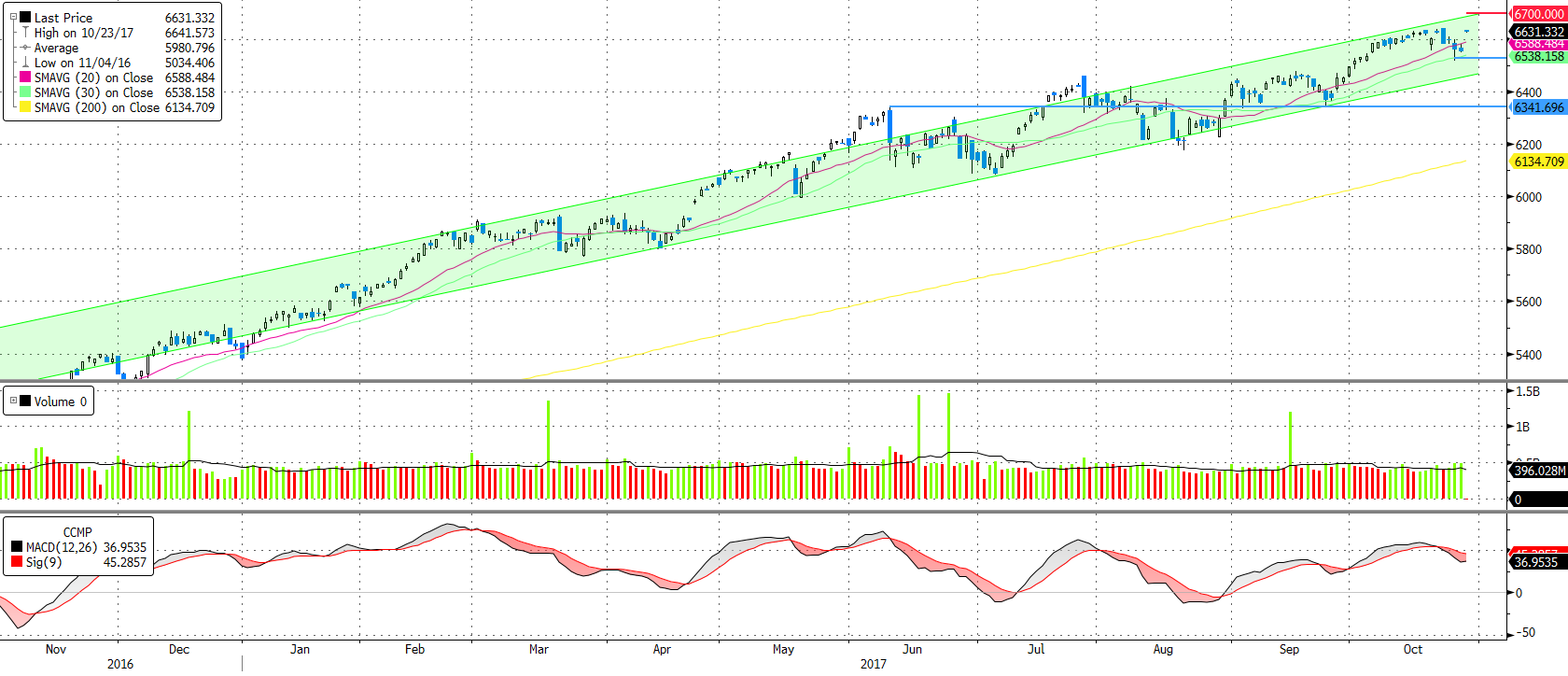Click the red Sig(9) legend swatch

click(x=17, y=562)
